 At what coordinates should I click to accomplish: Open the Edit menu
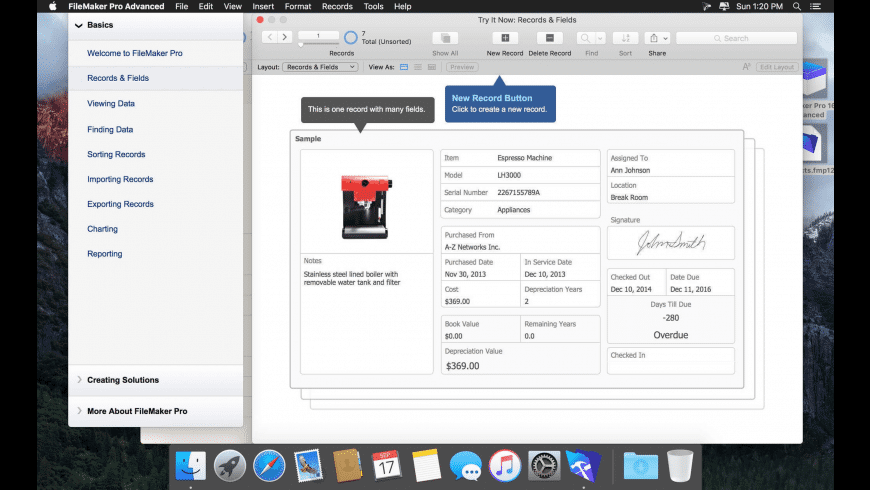coord(206,7)
